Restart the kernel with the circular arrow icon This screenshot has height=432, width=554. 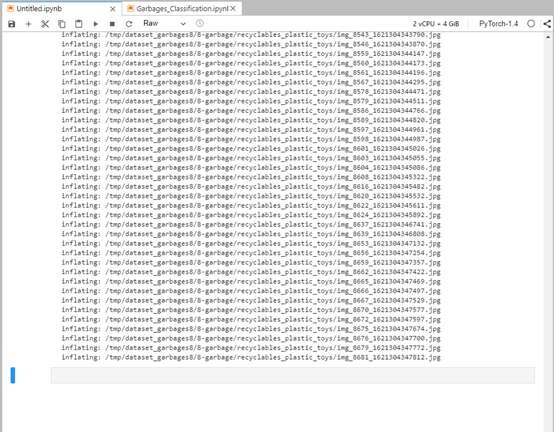[x=129, y=24]
